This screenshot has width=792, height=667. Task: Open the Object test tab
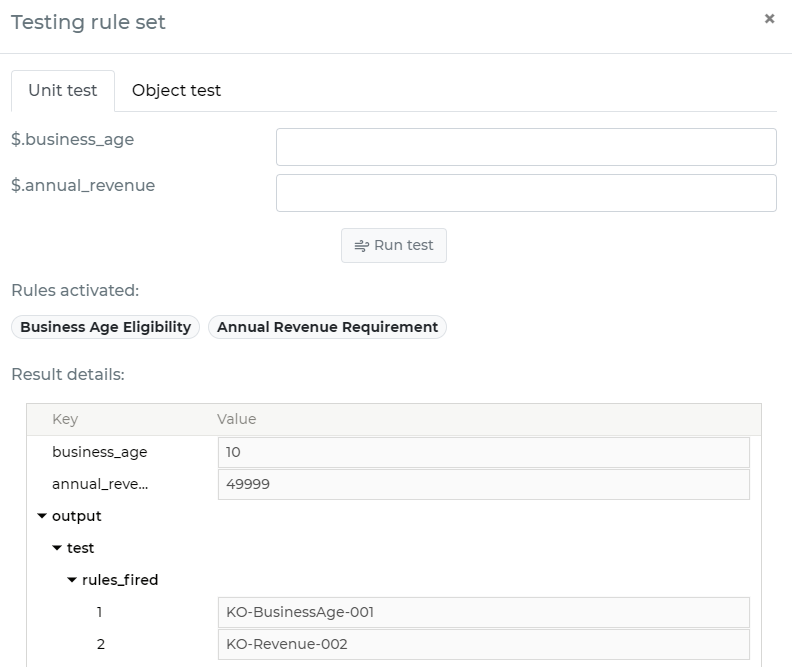pyautogui.click(x=176, y=90)
